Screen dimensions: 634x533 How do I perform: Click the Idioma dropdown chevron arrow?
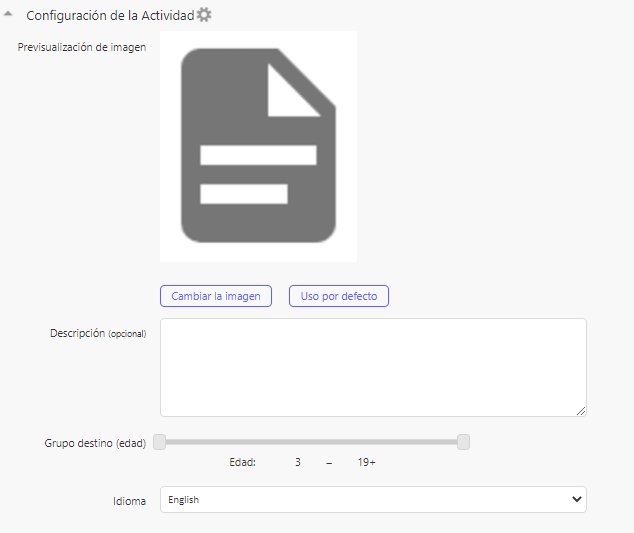[x=577, y=499]
